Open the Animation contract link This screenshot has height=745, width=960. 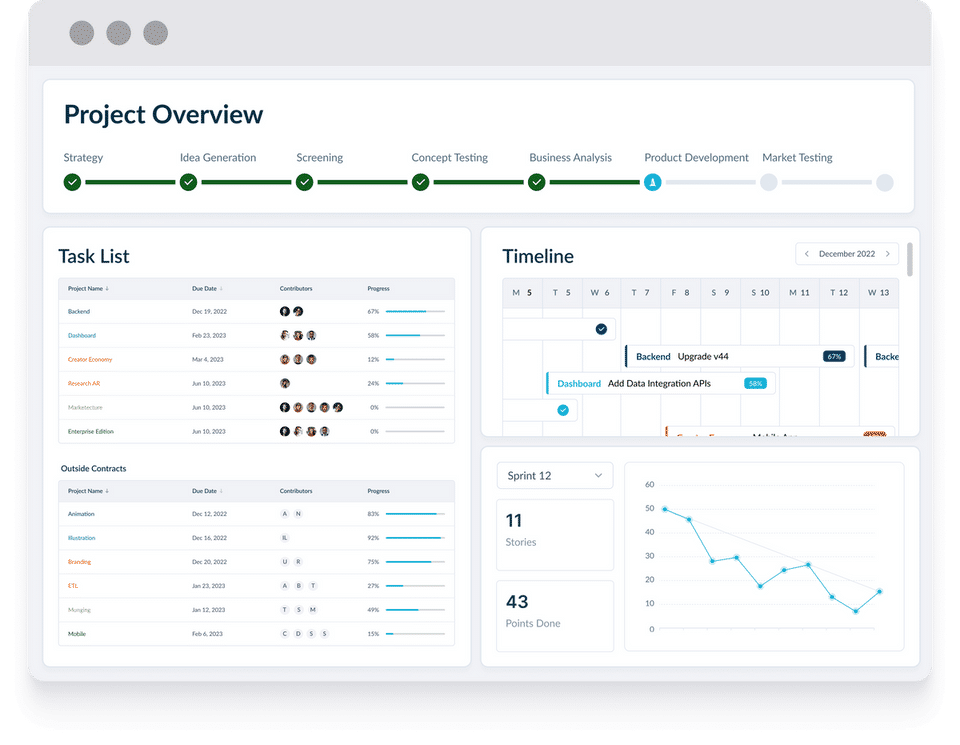(81, 514)
